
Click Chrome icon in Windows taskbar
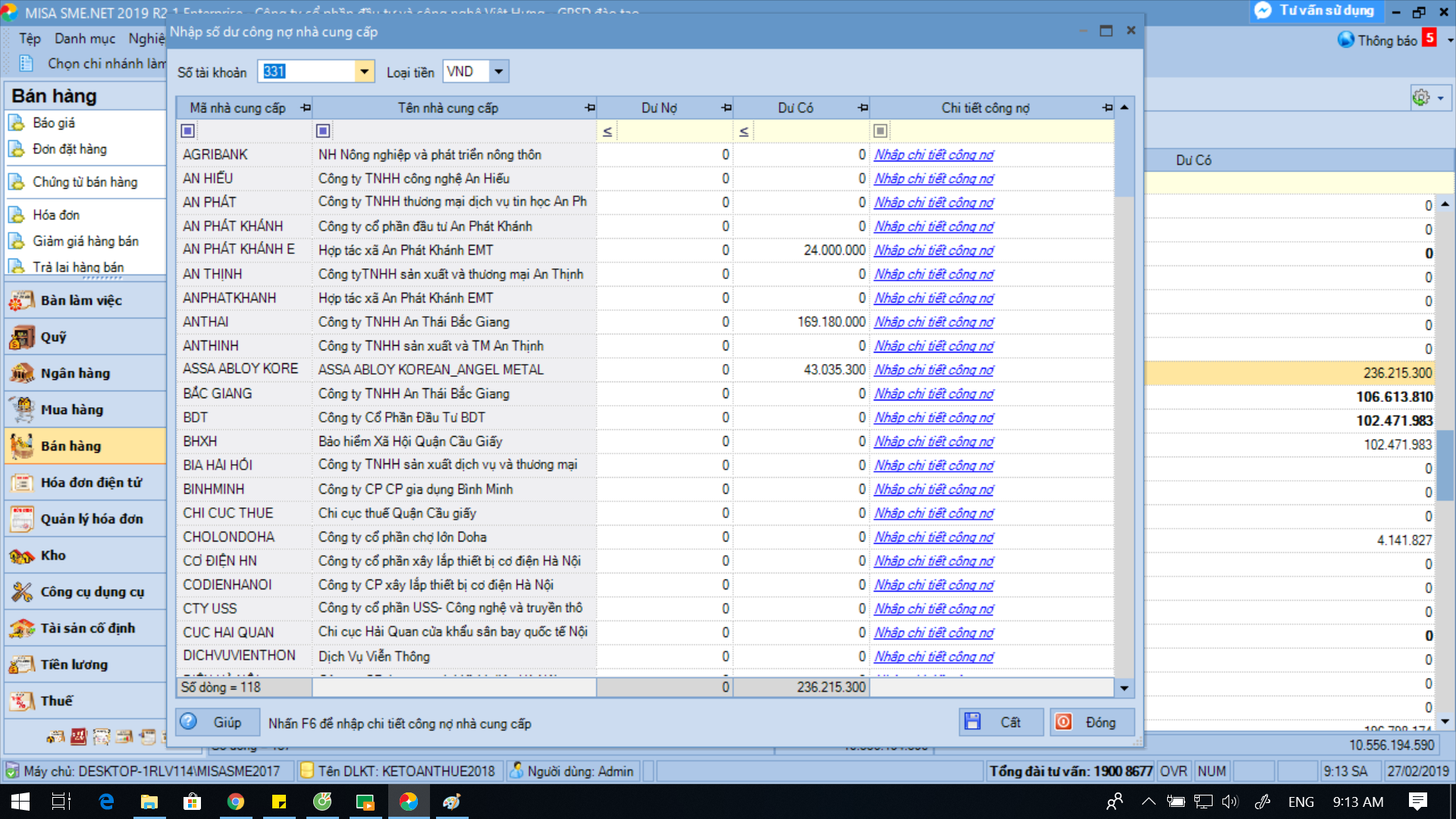pos(236,802)
